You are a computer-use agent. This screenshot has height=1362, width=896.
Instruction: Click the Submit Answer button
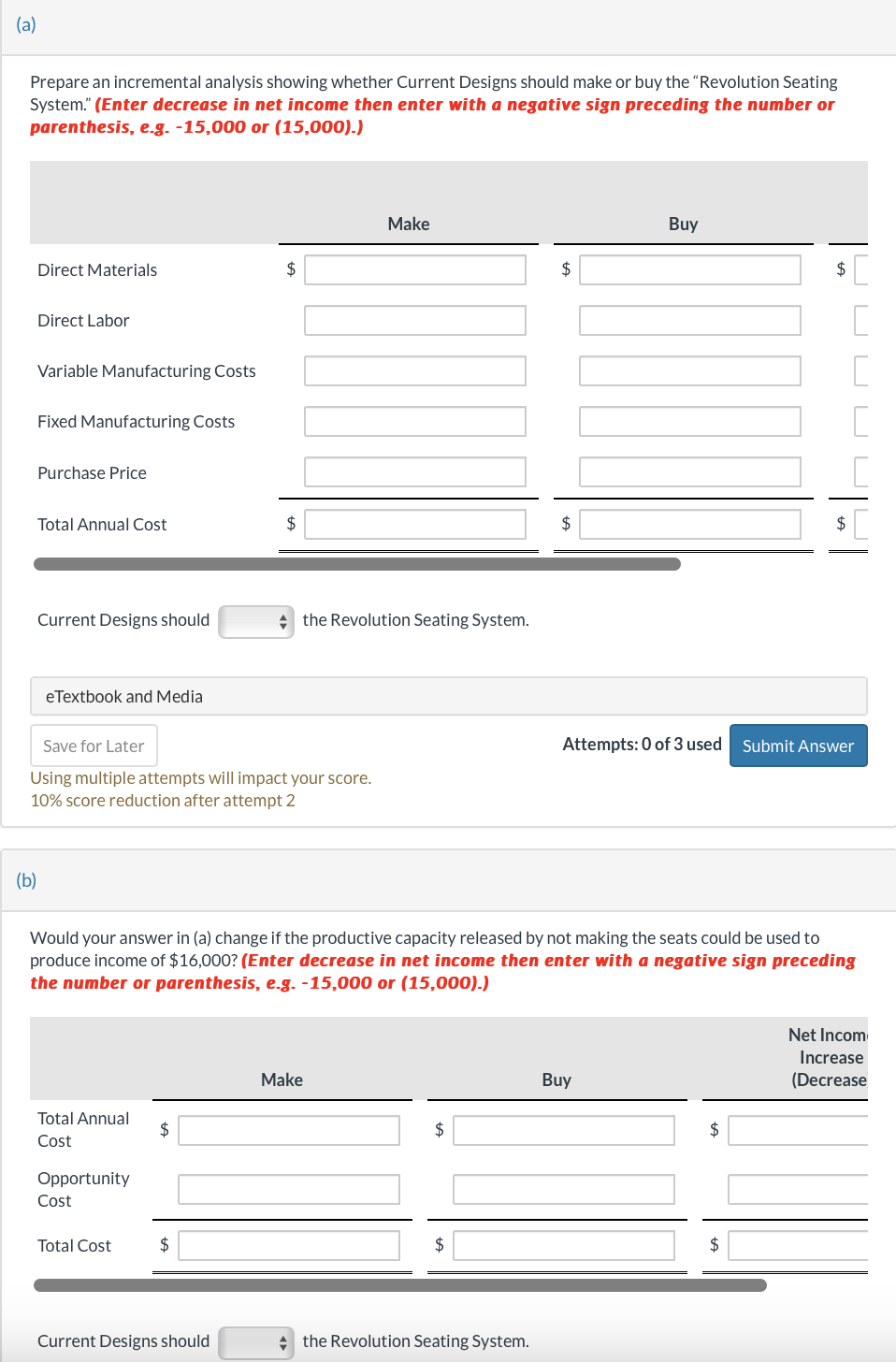pos(798,745)
